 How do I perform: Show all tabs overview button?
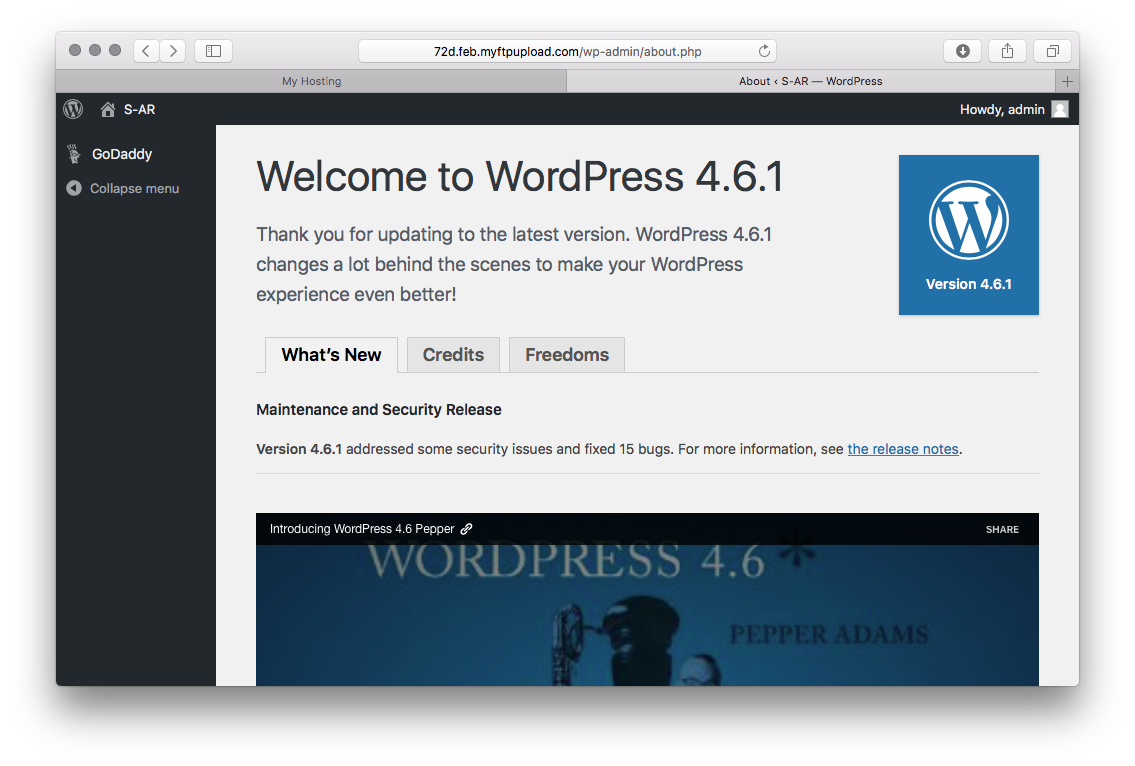[1052, 51]
